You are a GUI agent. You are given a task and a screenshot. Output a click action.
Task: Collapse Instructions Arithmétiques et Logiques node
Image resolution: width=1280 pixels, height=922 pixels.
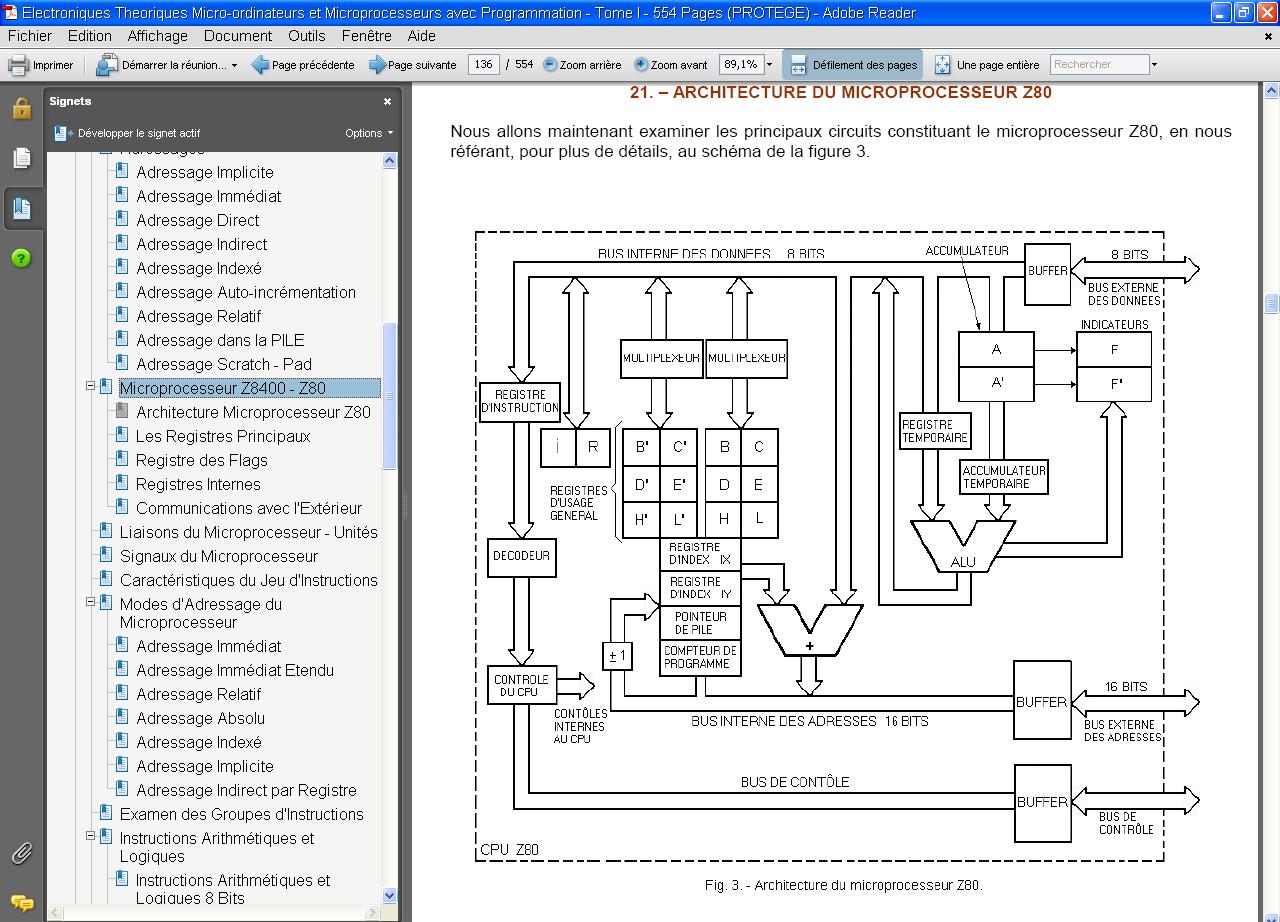90,836
